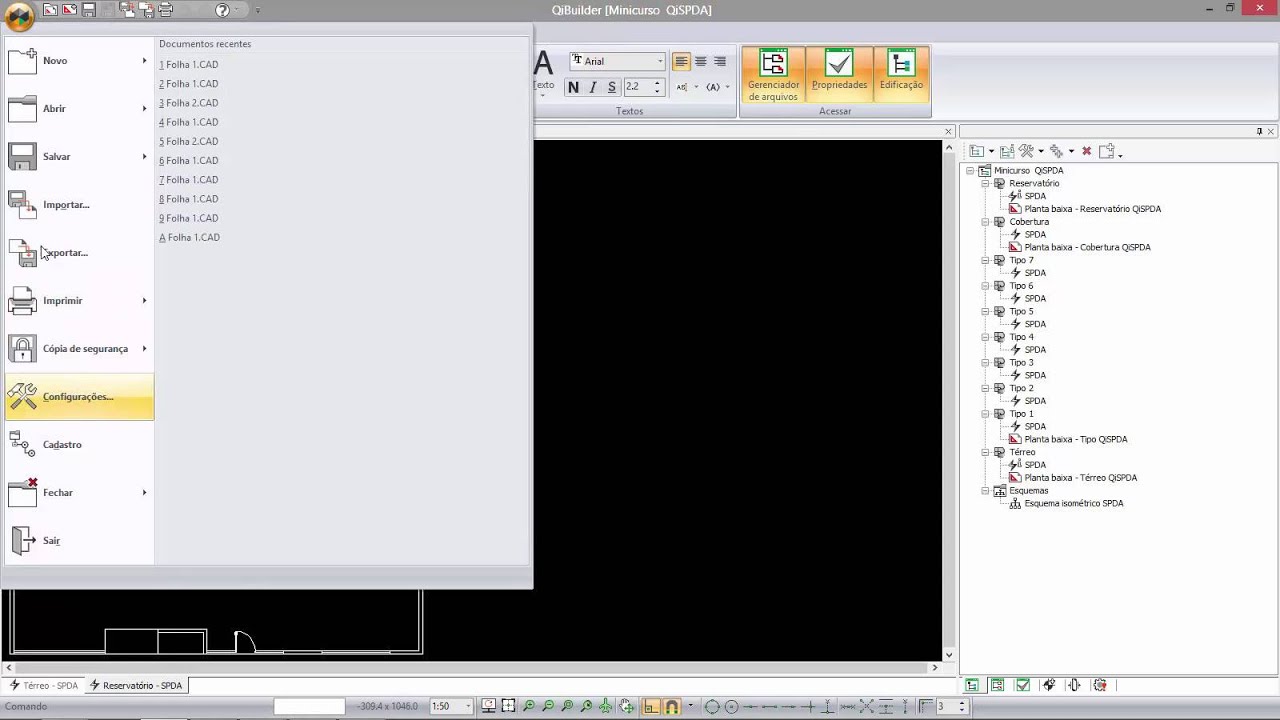Click the green checkmark icon below project panel
Viewport: 1280px width, 720px height.
1022,686
